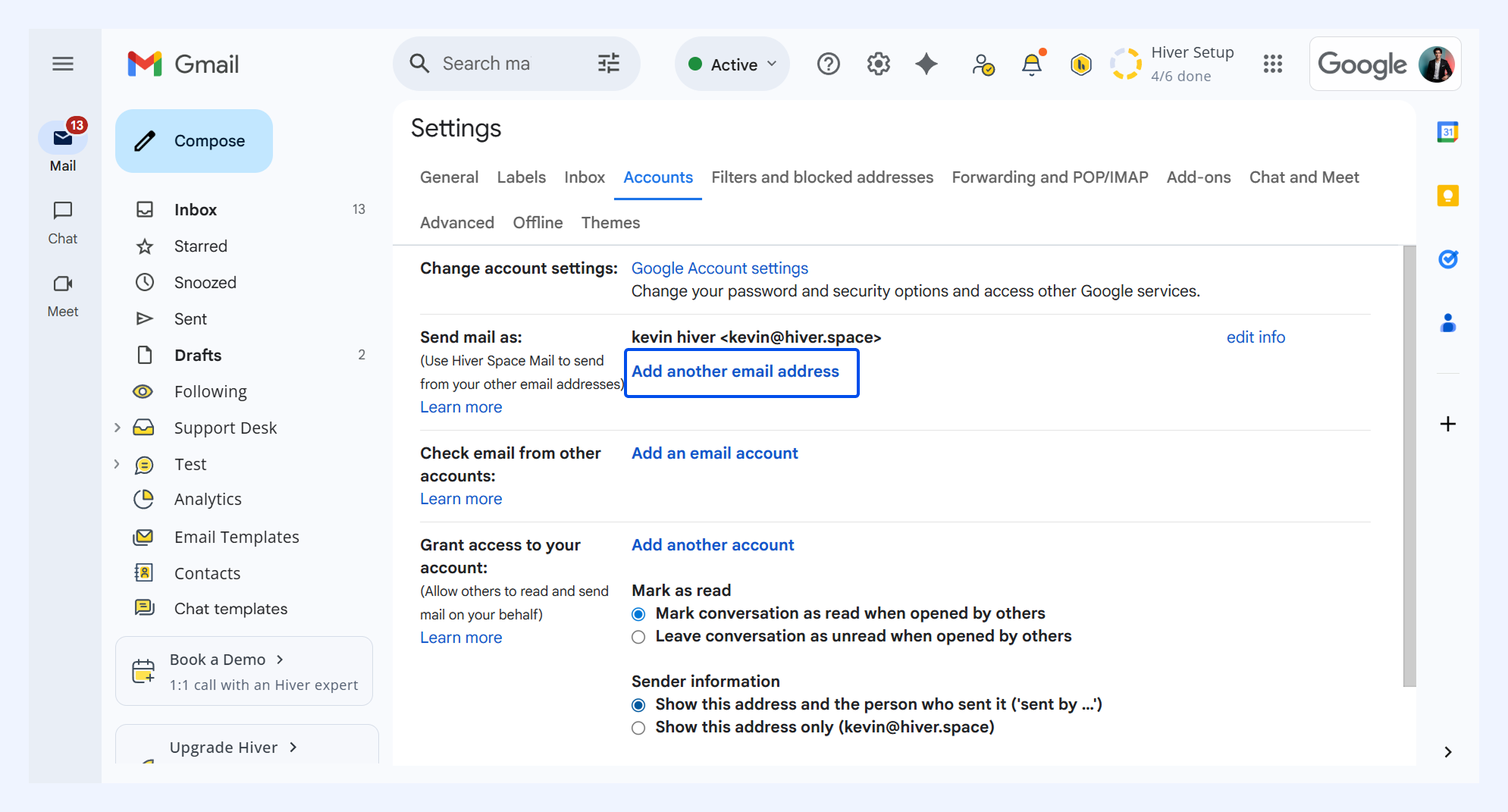Select Show this address only option

(638, 728)
